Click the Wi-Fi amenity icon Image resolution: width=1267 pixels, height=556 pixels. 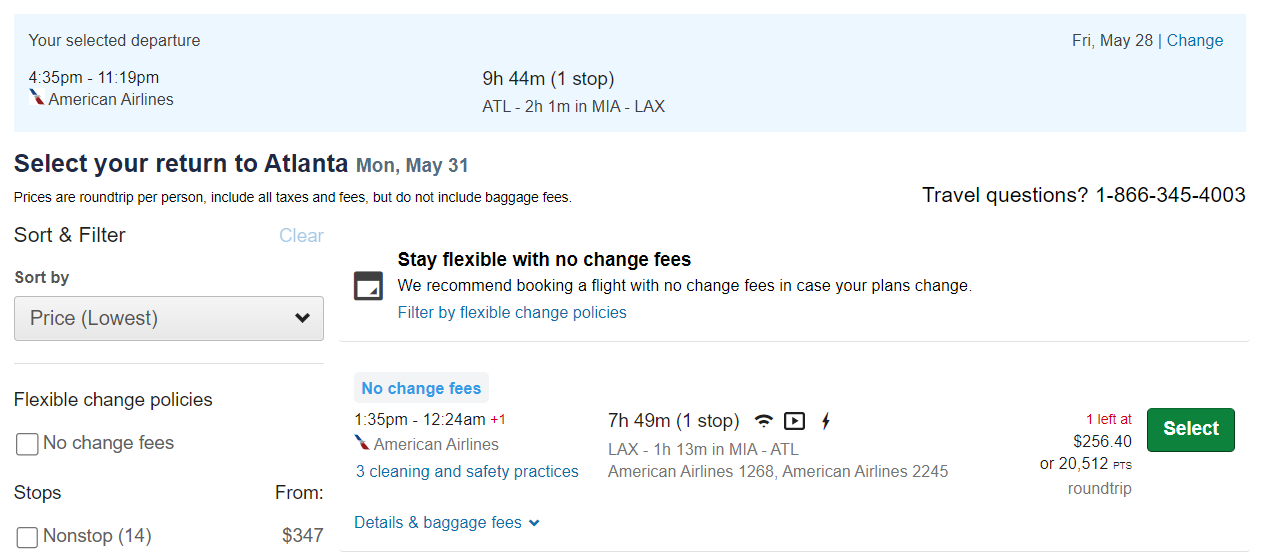point(764,421)
